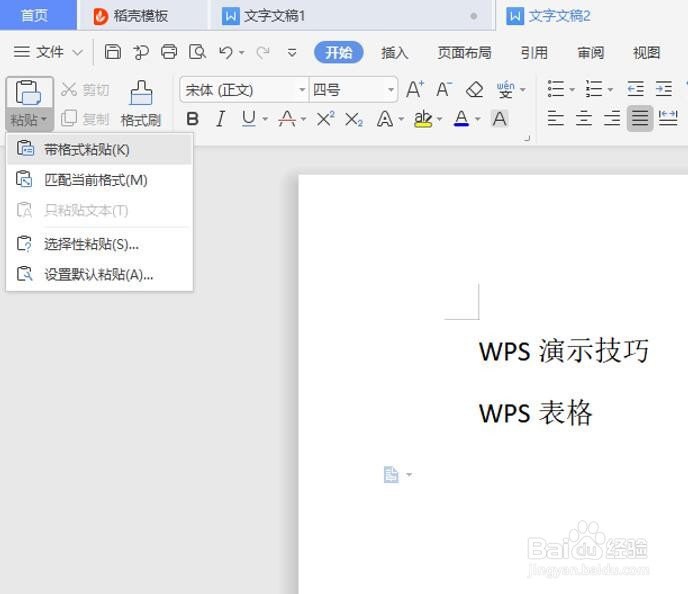Set align left paragraph

(555, 118)
